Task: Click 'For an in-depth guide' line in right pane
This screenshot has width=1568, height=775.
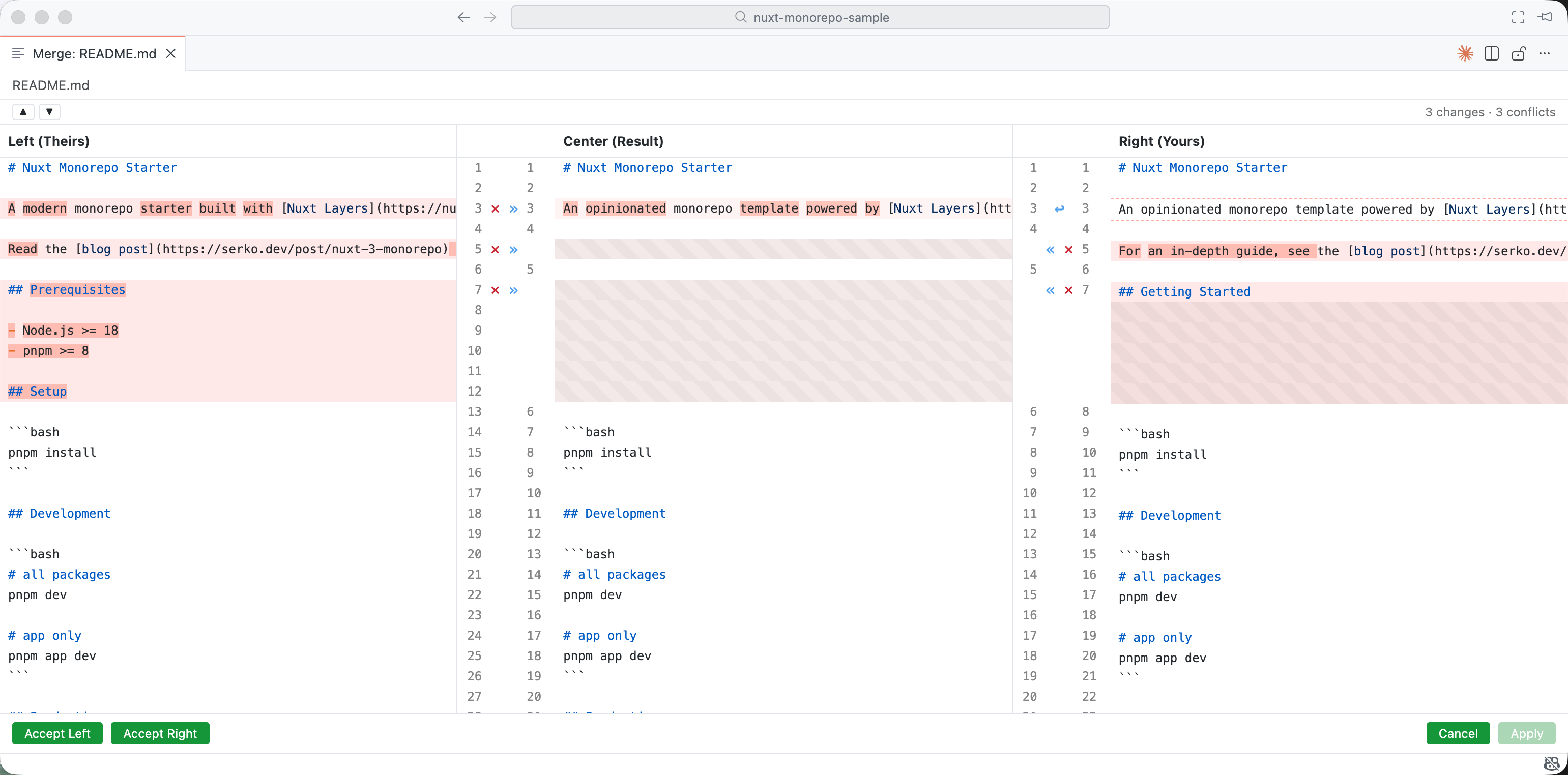Action: (1339, 251)
